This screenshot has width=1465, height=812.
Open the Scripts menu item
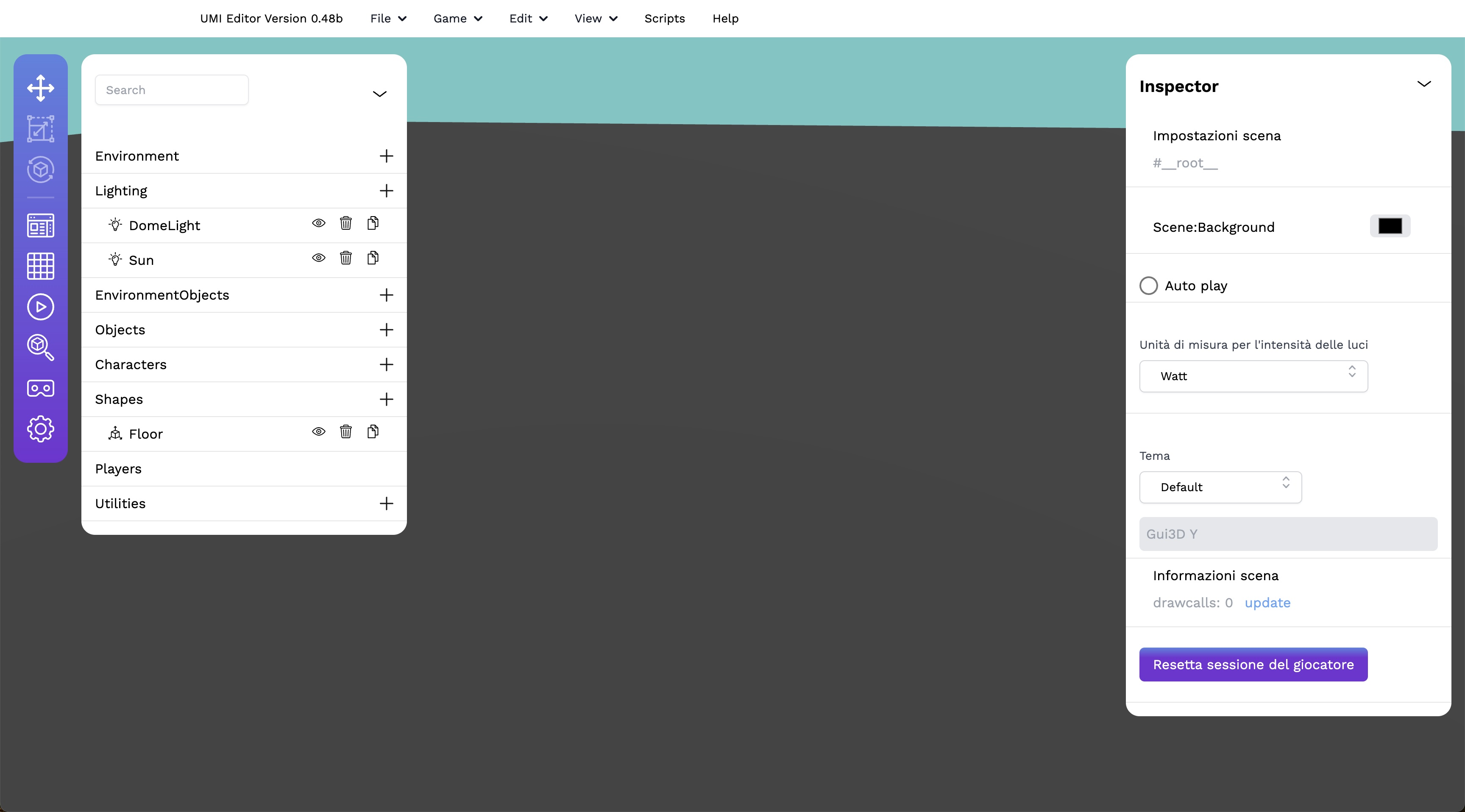[x=664, y=19]
